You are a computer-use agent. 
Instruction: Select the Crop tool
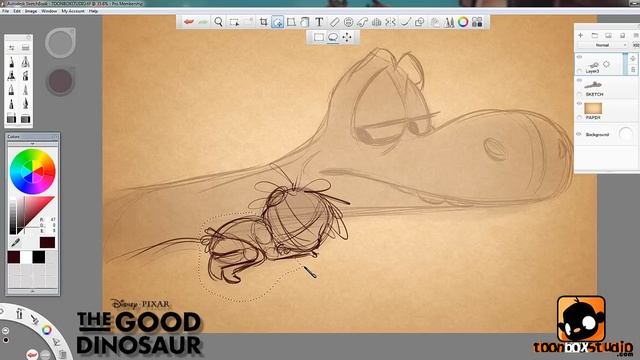point(264,22)
